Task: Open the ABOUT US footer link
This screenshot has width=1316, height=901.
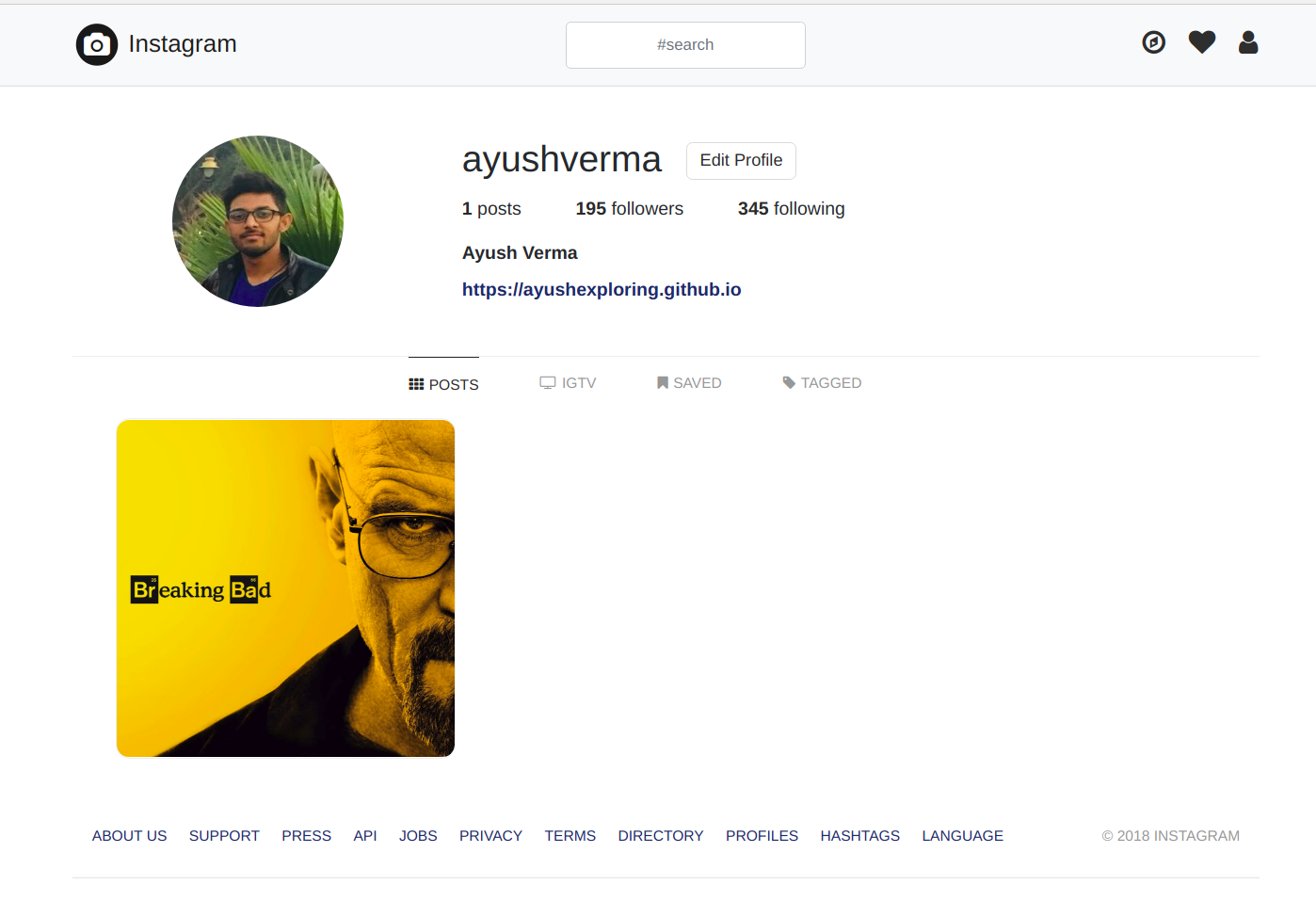Action: (129, 836)
